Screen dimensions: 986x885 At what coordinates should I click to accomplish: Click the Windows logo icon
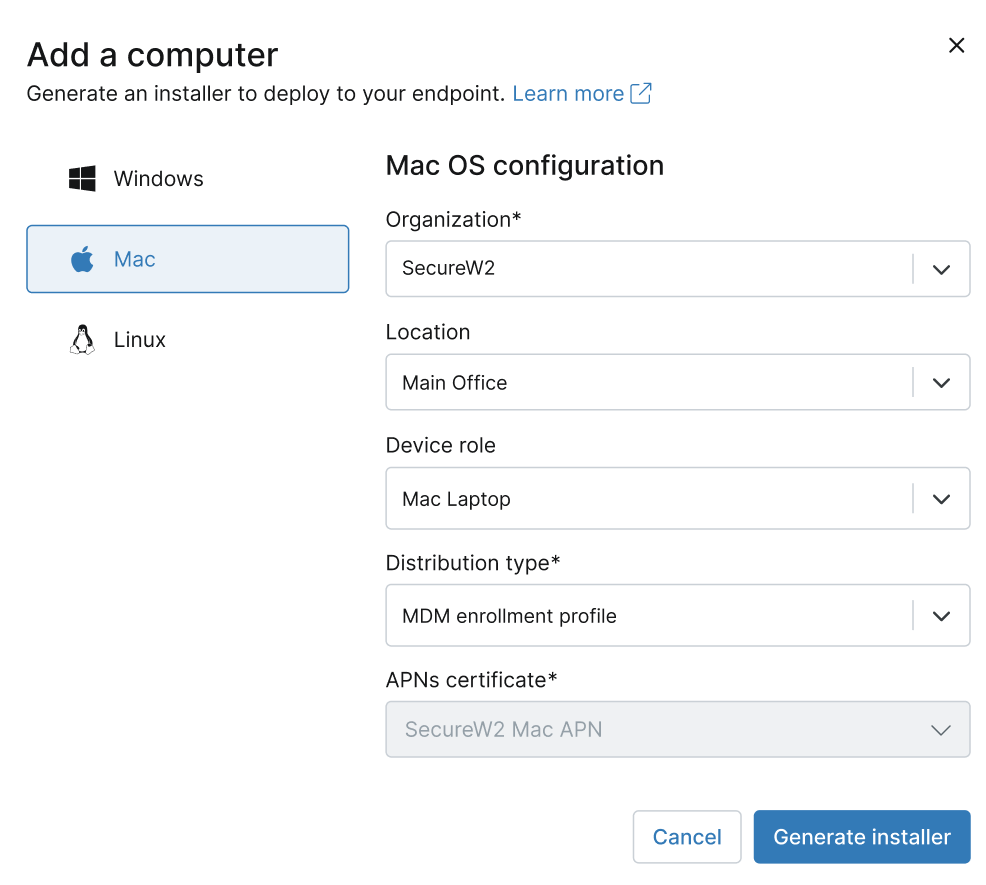click(82, 179)
